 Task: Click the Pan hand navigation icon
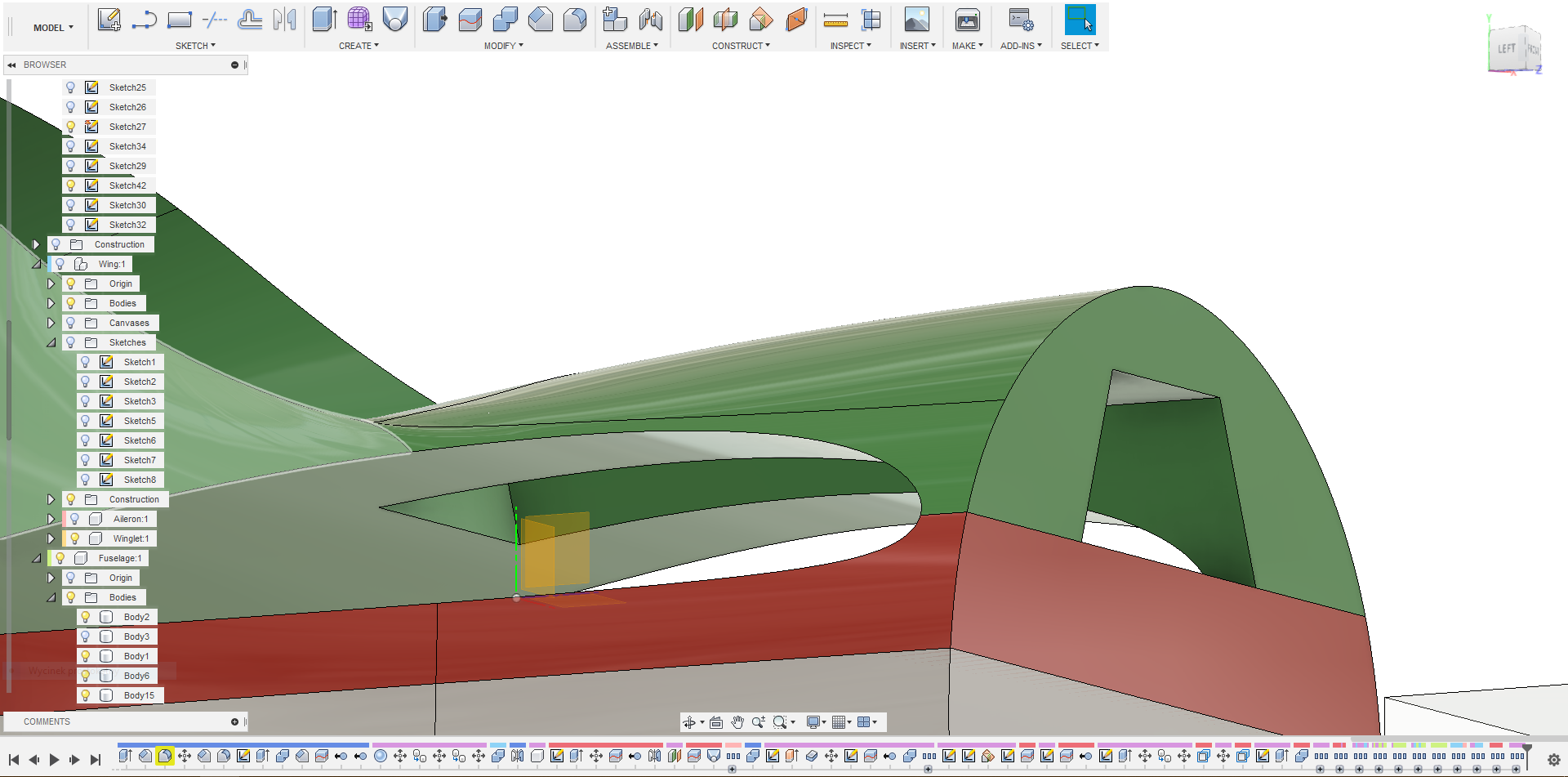pyautogui.click(x=737, y=722)
